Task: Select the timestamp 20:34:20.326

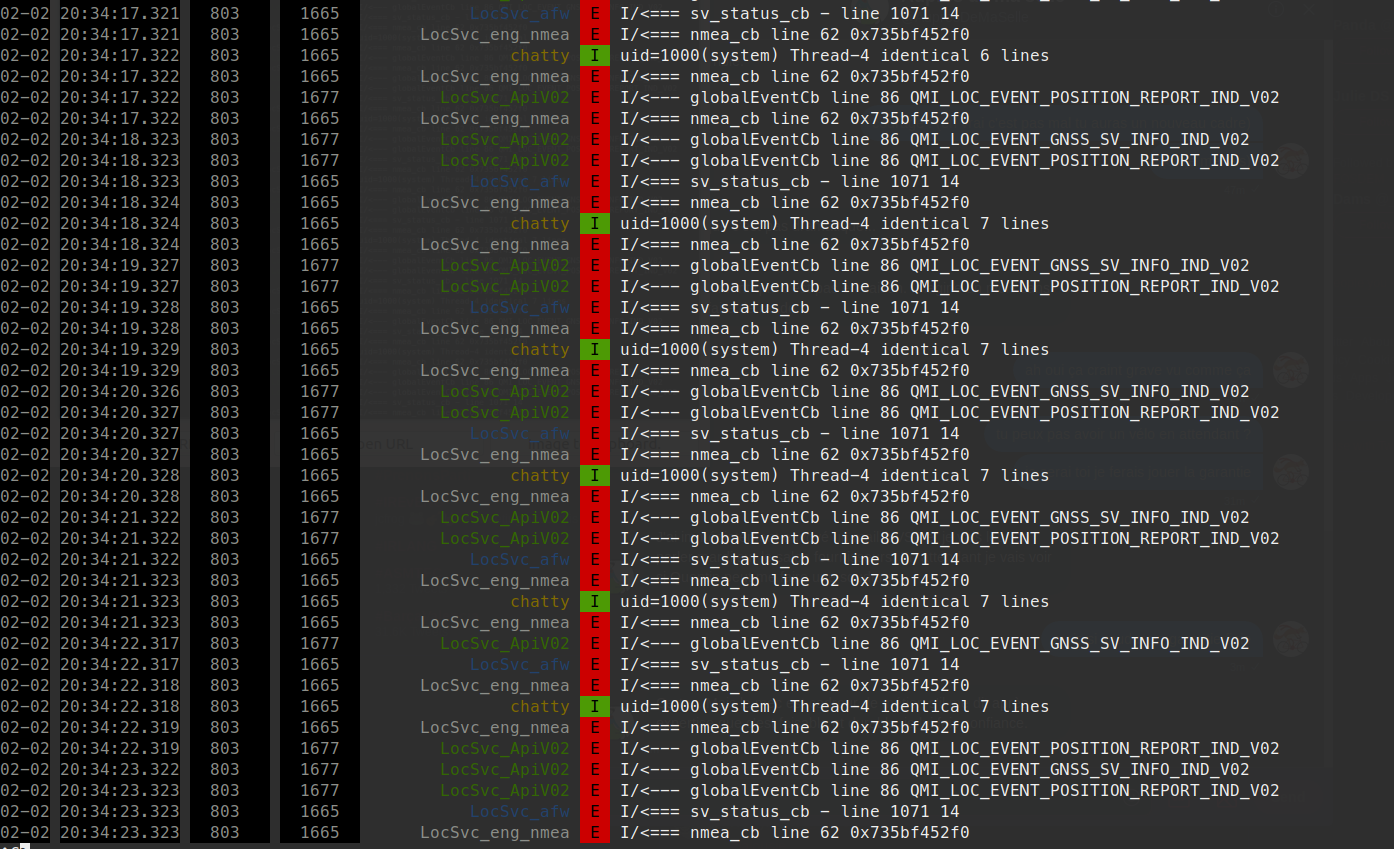Action: coord(120,392)
